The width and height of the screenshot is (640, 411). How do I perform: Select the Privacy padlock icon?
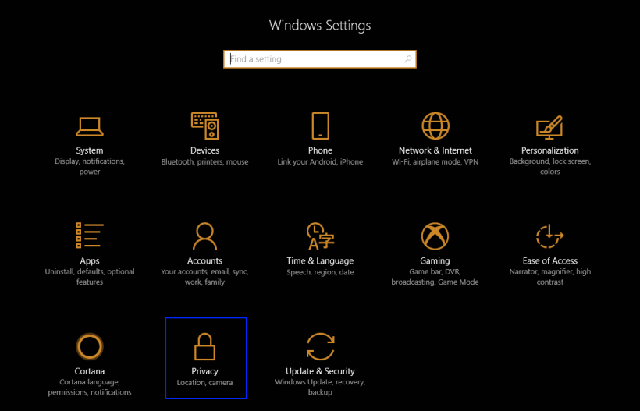point(204,347)
